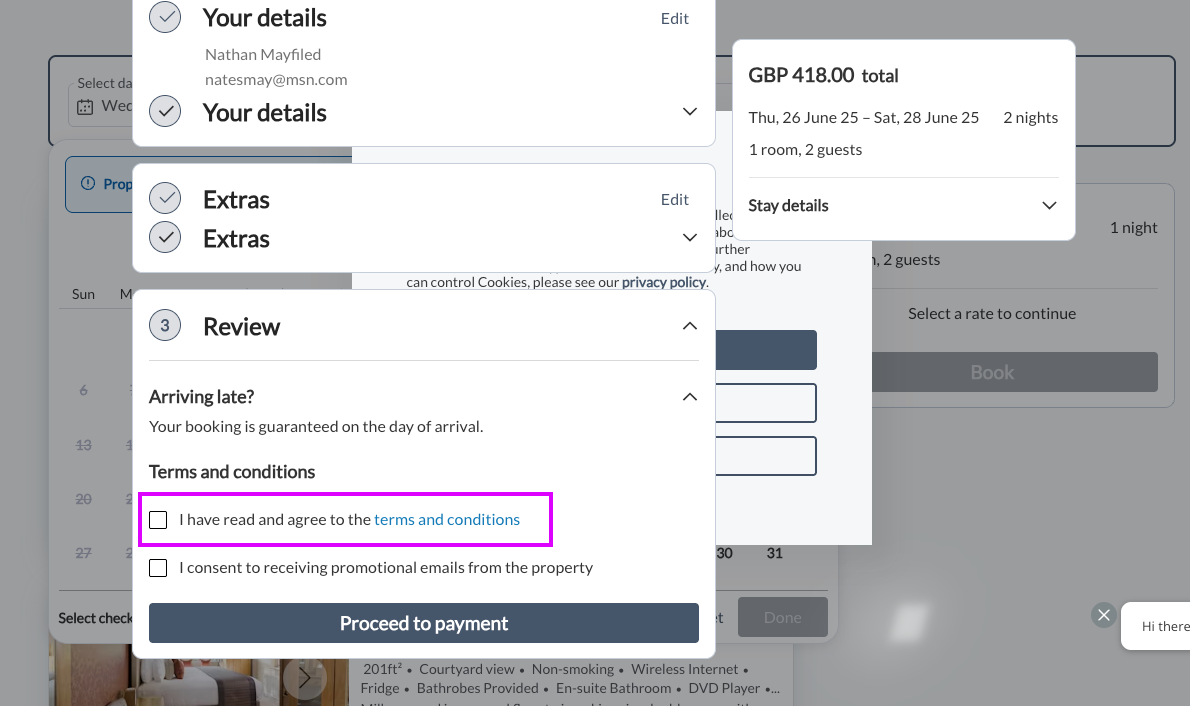Open the terms and conditions link
The width and height of the screenshot is (1190, 706).
[447, 520]
